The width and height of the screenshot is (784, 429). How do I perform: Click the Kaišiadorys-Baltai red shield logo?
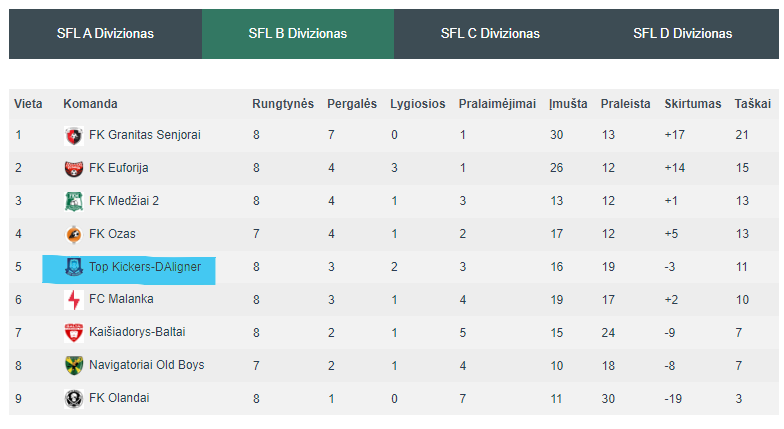pos(74,332)
